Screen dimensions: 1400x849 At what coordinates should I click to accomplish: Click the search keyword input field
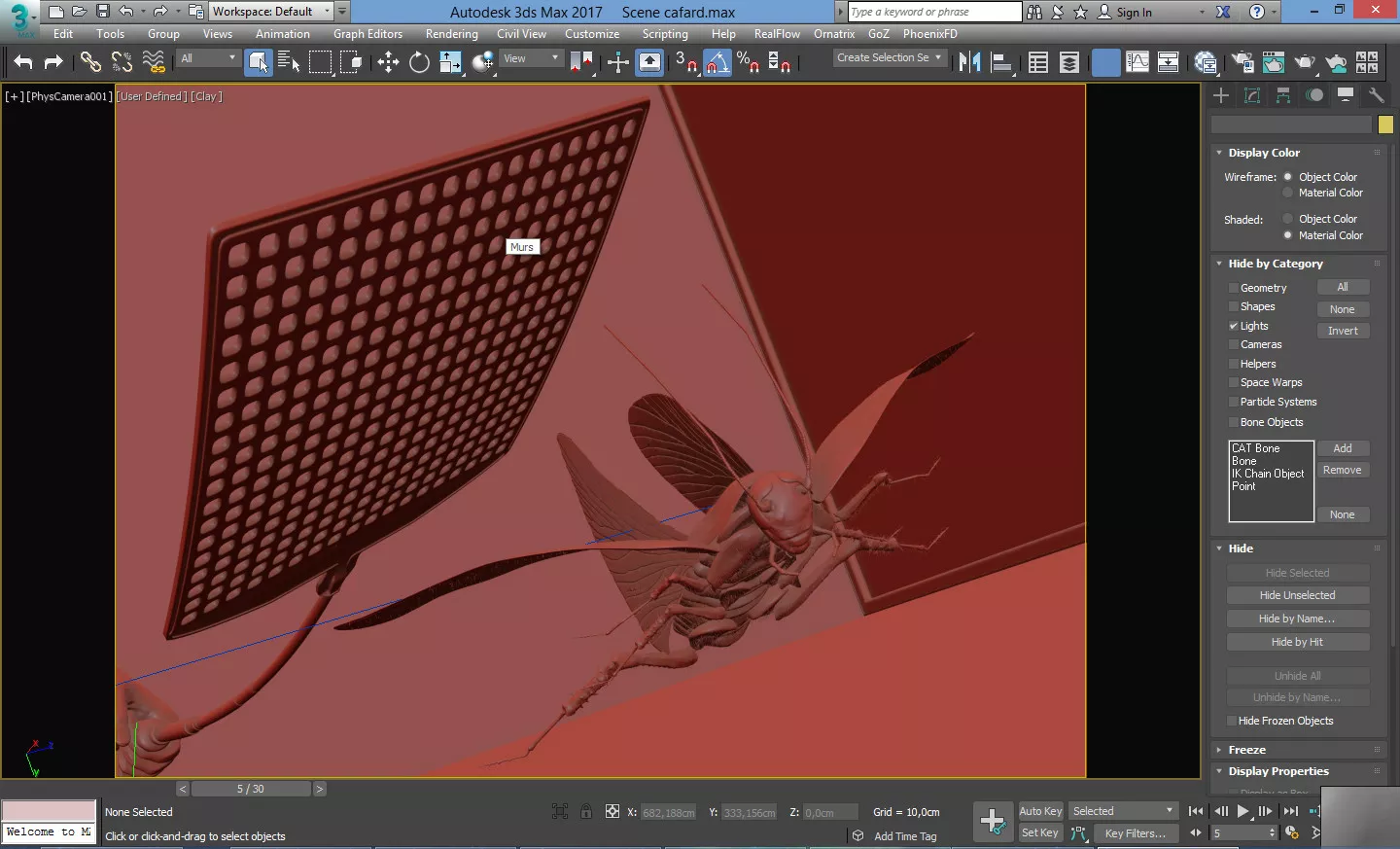[933, 12]
